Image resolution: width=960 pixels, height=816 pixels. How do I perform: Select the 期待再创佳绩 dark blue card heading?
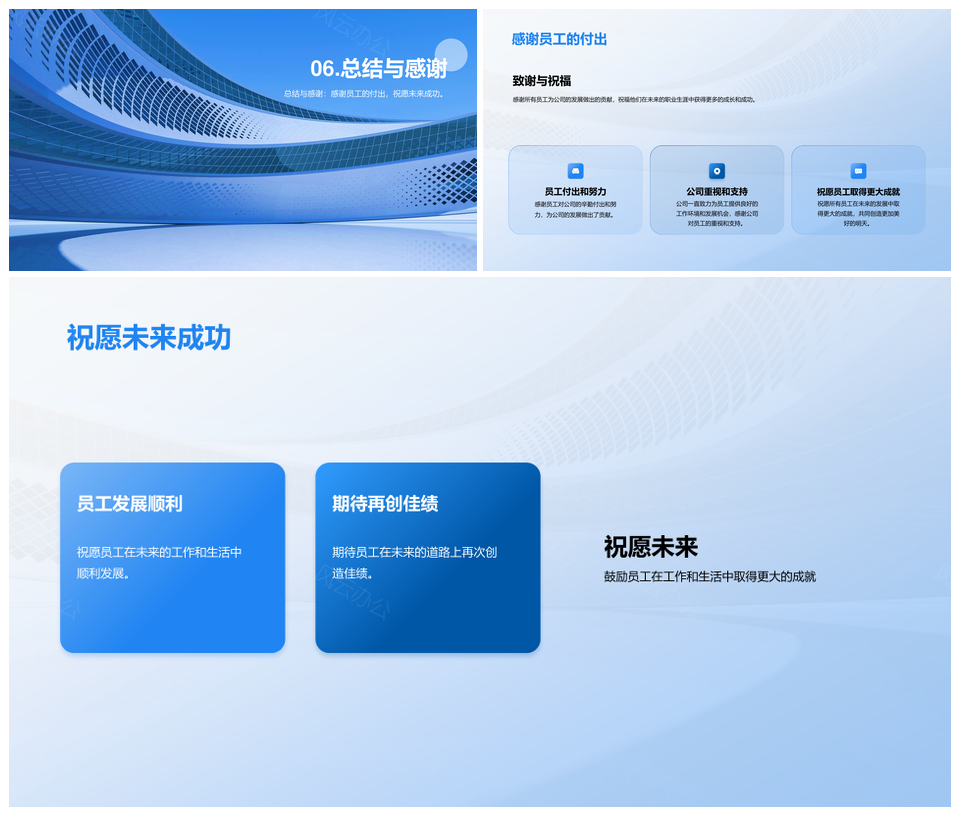click(x=385, y=504)
